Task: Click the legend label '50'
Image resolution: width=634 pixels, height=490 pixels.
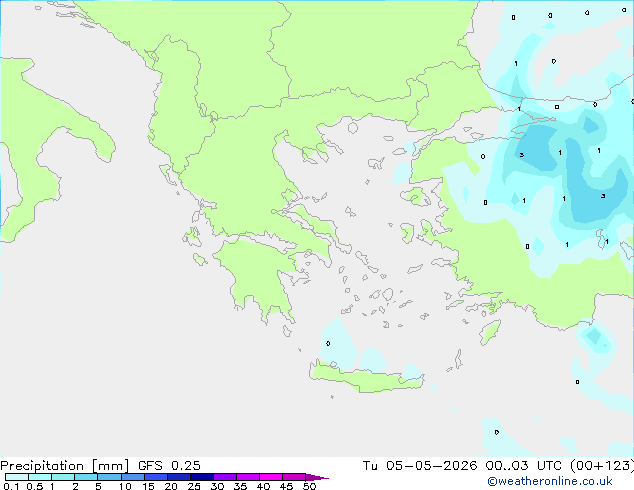Action: pyautogui.click(x=309, y=486)
